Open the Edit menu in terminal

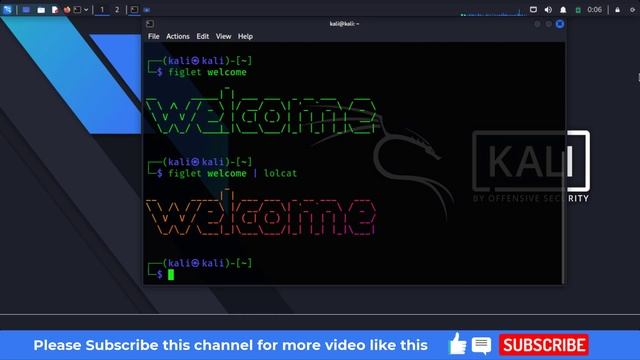click(x=202, y=36)
